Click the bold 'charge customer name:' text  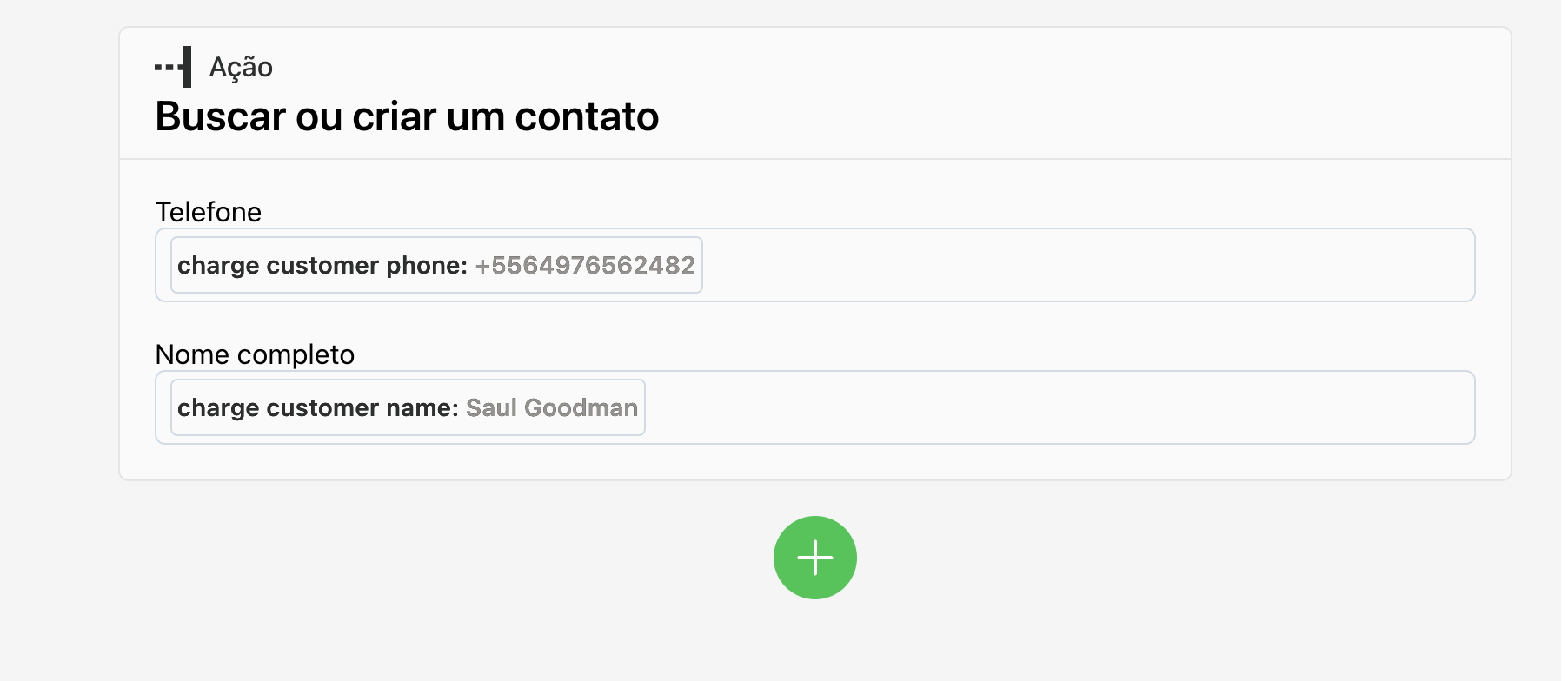coord(317,407)
